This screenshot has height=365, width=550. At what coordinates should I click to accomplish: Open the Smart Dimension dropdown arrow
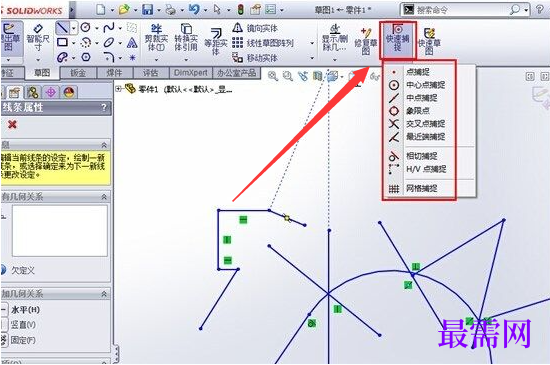coord(38,59)
